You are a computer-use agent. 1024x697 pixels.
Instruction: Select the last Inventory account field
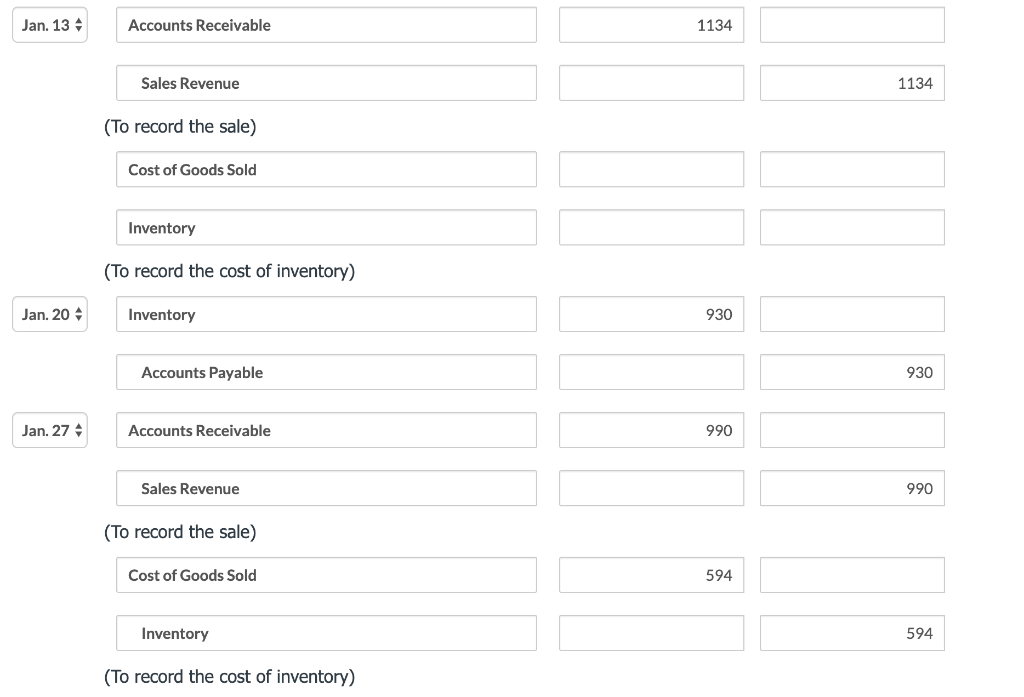coord(327,633)
